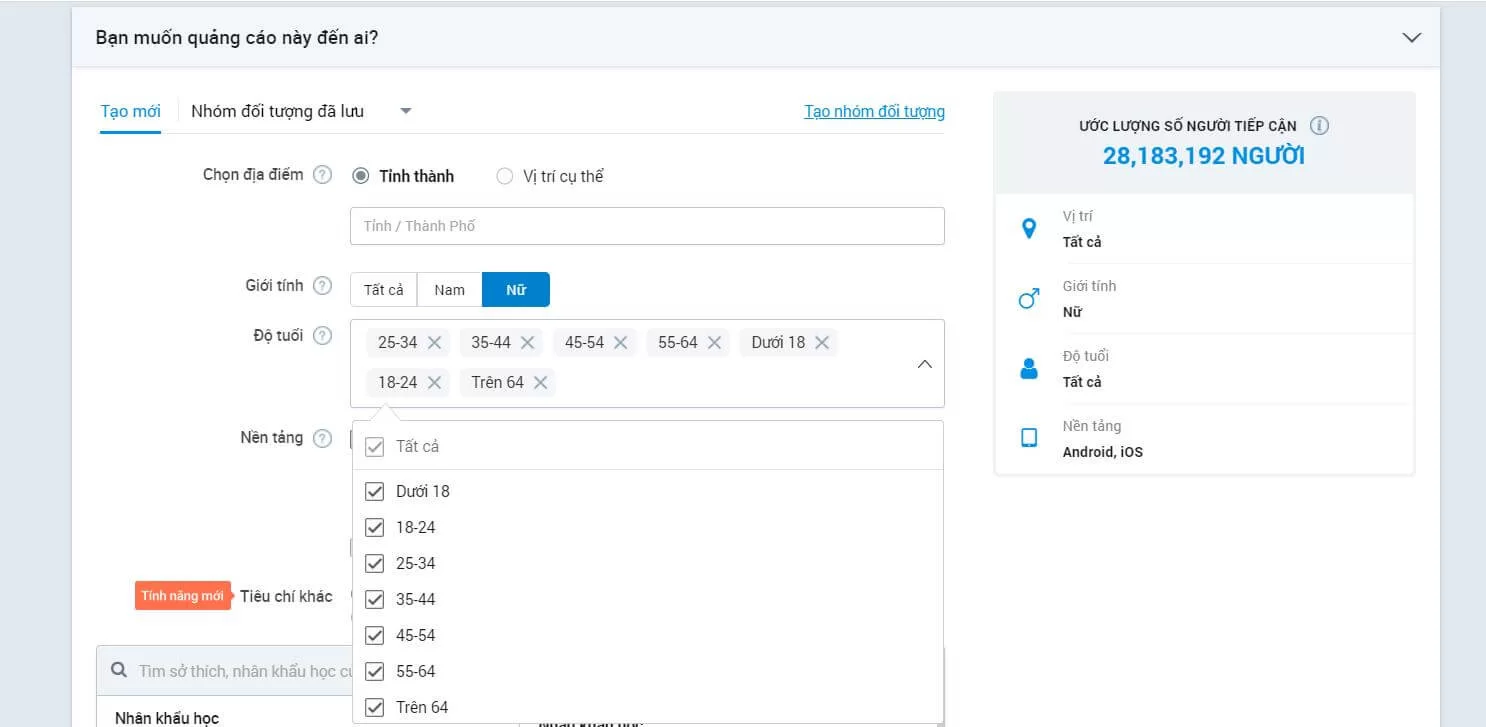Image resolution: width=1486 pixels, height=727 pixels.
Task: Click help icon beside Độ tuổi label
Action: (322, 336)
